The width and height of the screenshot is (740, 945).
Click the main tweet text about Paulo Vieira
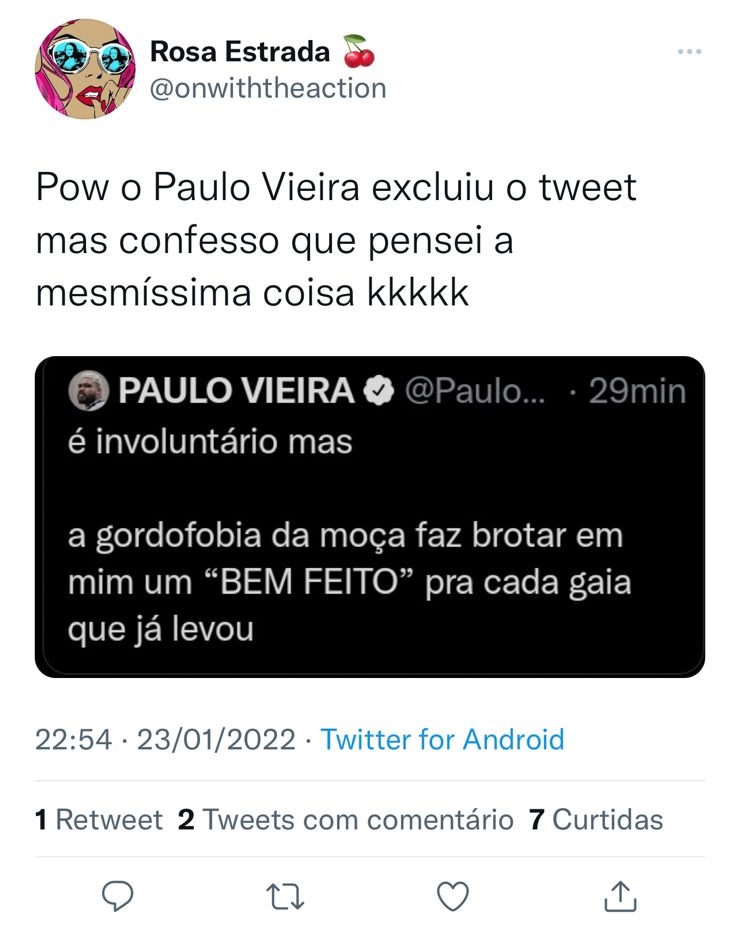335,241
